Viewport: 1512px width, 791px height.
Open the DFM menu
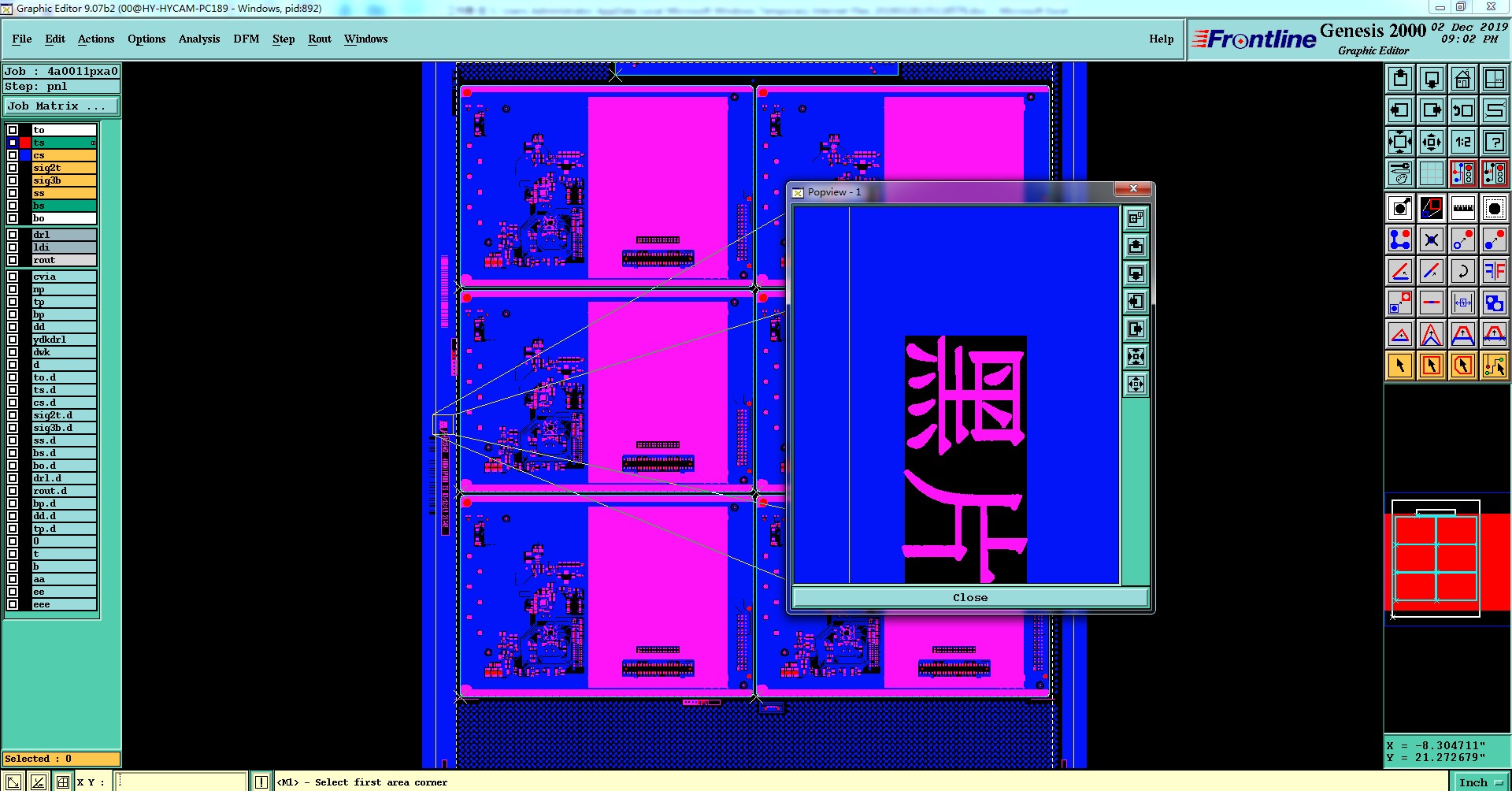click(x=246, y=39)
